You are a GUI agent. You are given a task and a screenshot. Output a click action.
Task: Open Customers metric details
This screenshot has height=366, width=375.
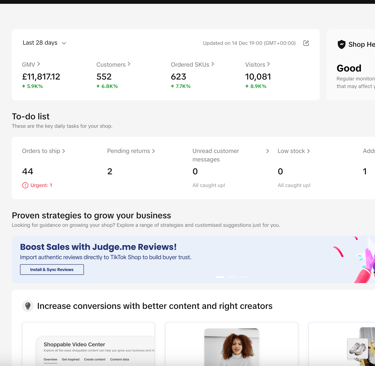pyautogui.click(x=113, y=64)
